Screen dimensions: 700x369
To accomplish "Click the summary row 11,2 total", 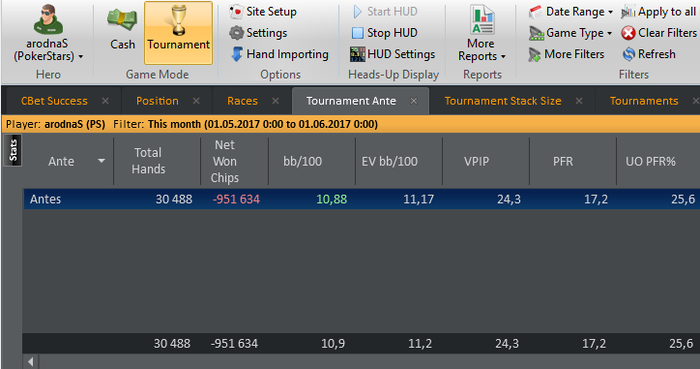I will 420,344.
